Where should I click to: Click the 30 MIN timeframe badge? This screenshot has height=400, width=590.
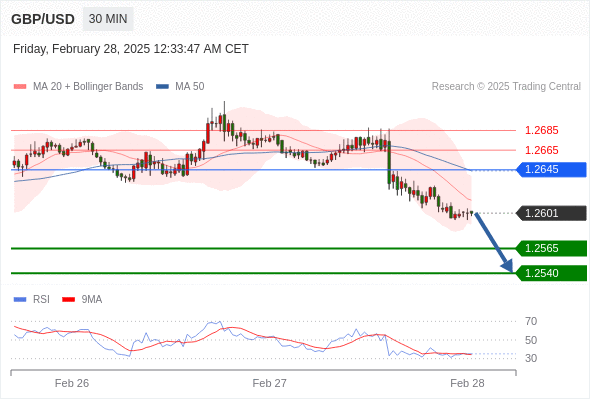click(x=108, y=19)
